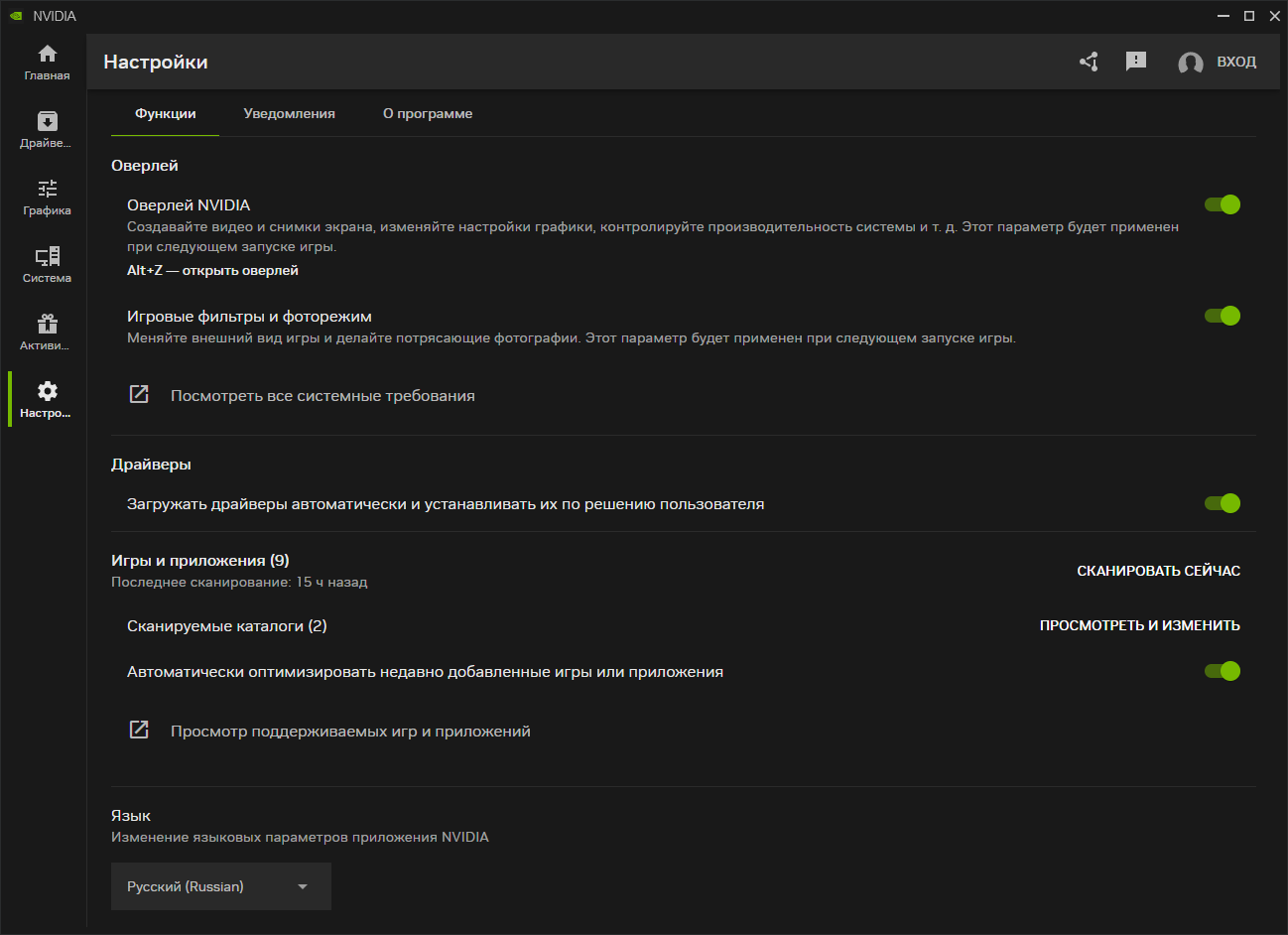Open the Графика sliders icon in sidebar

(47, 189)
